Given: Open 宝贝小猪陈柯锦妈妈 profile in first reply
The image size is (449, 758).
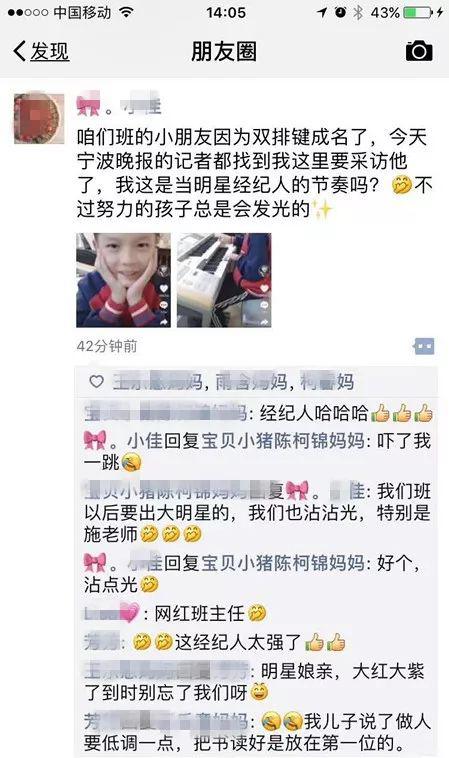Looking at the screenshot, I should [283, 441].
